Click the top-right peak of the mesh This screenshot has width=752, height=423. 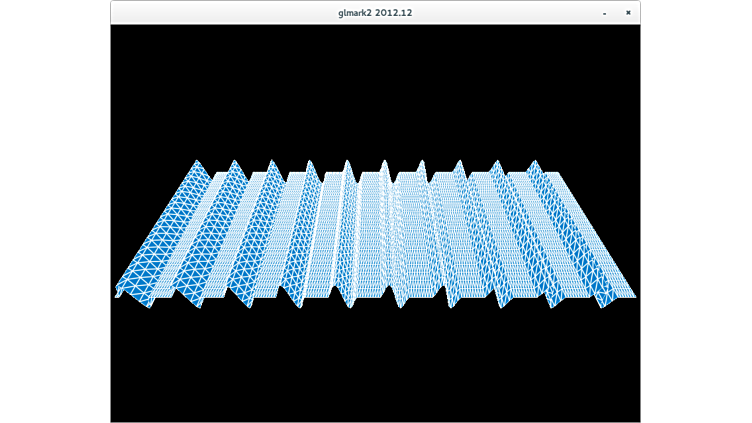coord(531,164)
